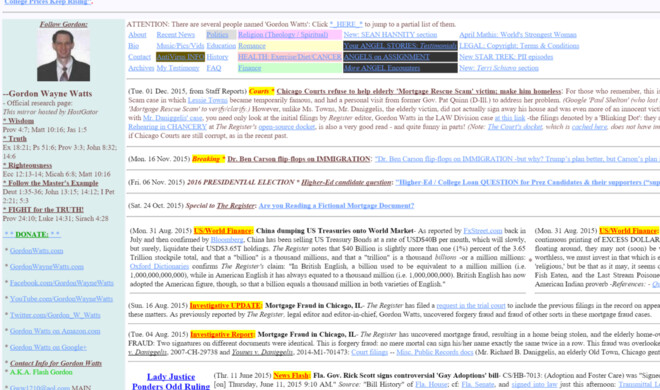
Task: Open Lady Justice Ponders Odd Ruling link
Action: tap(171, 382)
